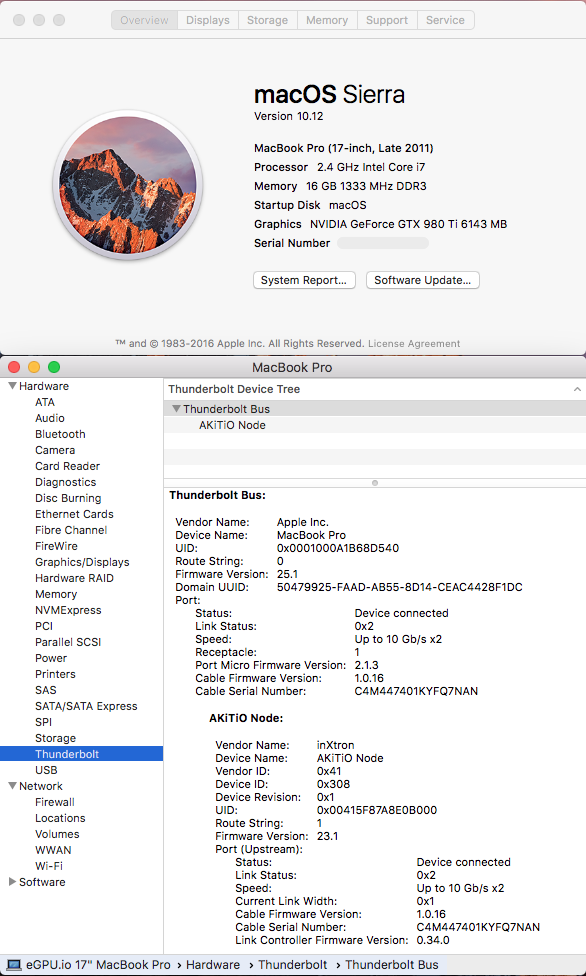This screenshot has width=586, height=976.
Task: Select FireWire in the sidebar
Action: [x=56, y=546]
